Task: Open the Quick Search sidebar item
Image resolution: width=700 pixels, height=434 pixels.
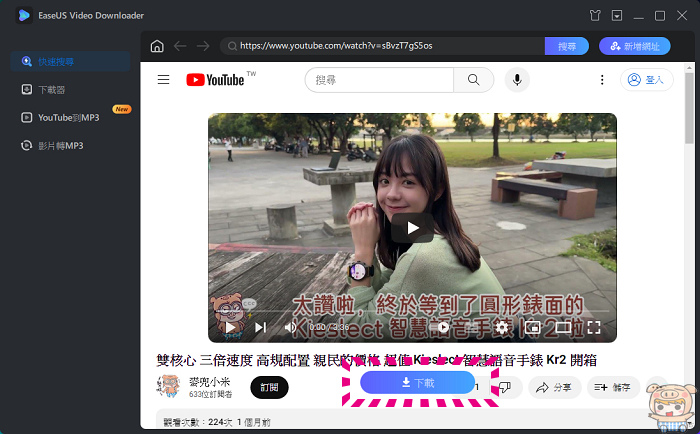Action: pos(70,62)
